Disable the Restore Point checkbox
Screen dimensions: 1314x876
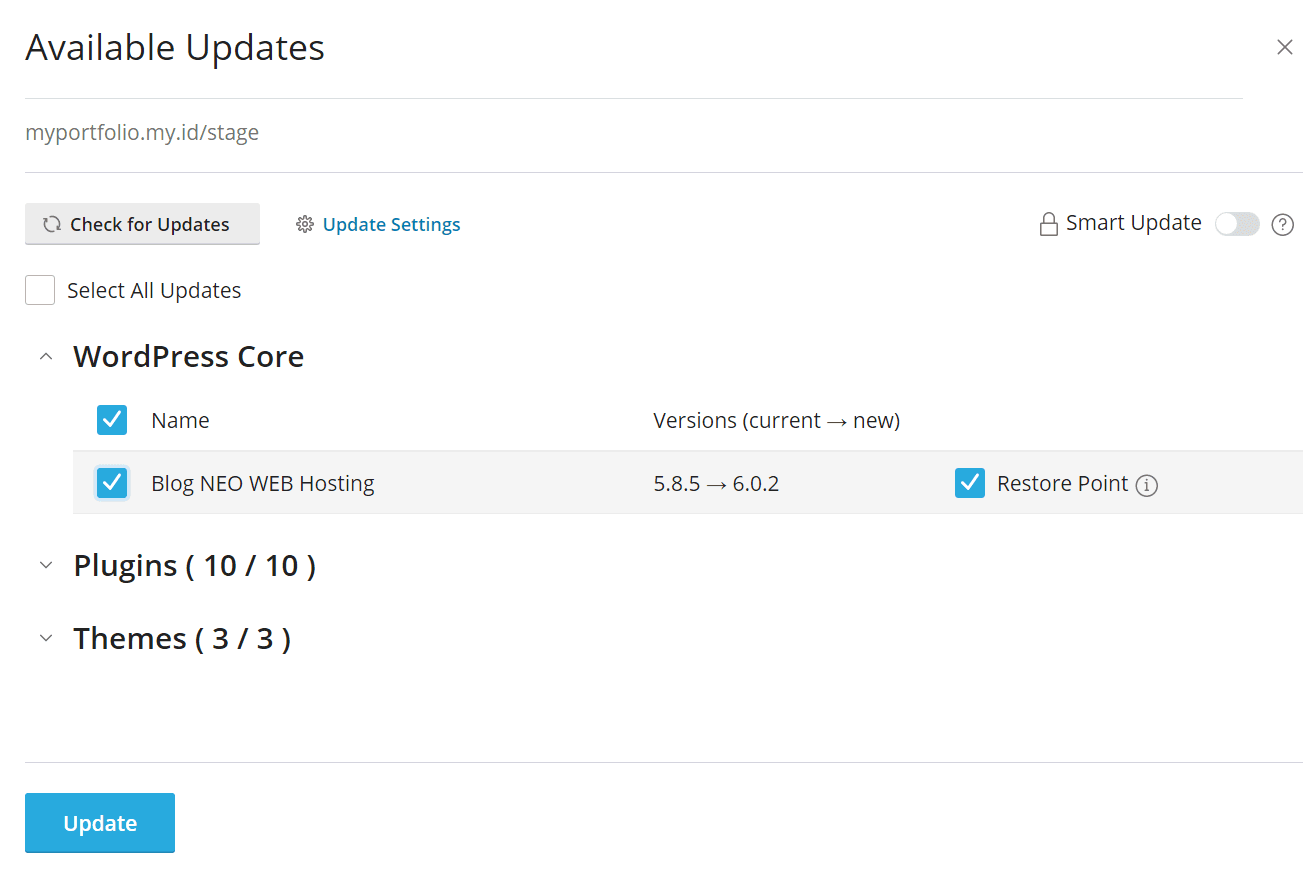click(x=969, y=483)
